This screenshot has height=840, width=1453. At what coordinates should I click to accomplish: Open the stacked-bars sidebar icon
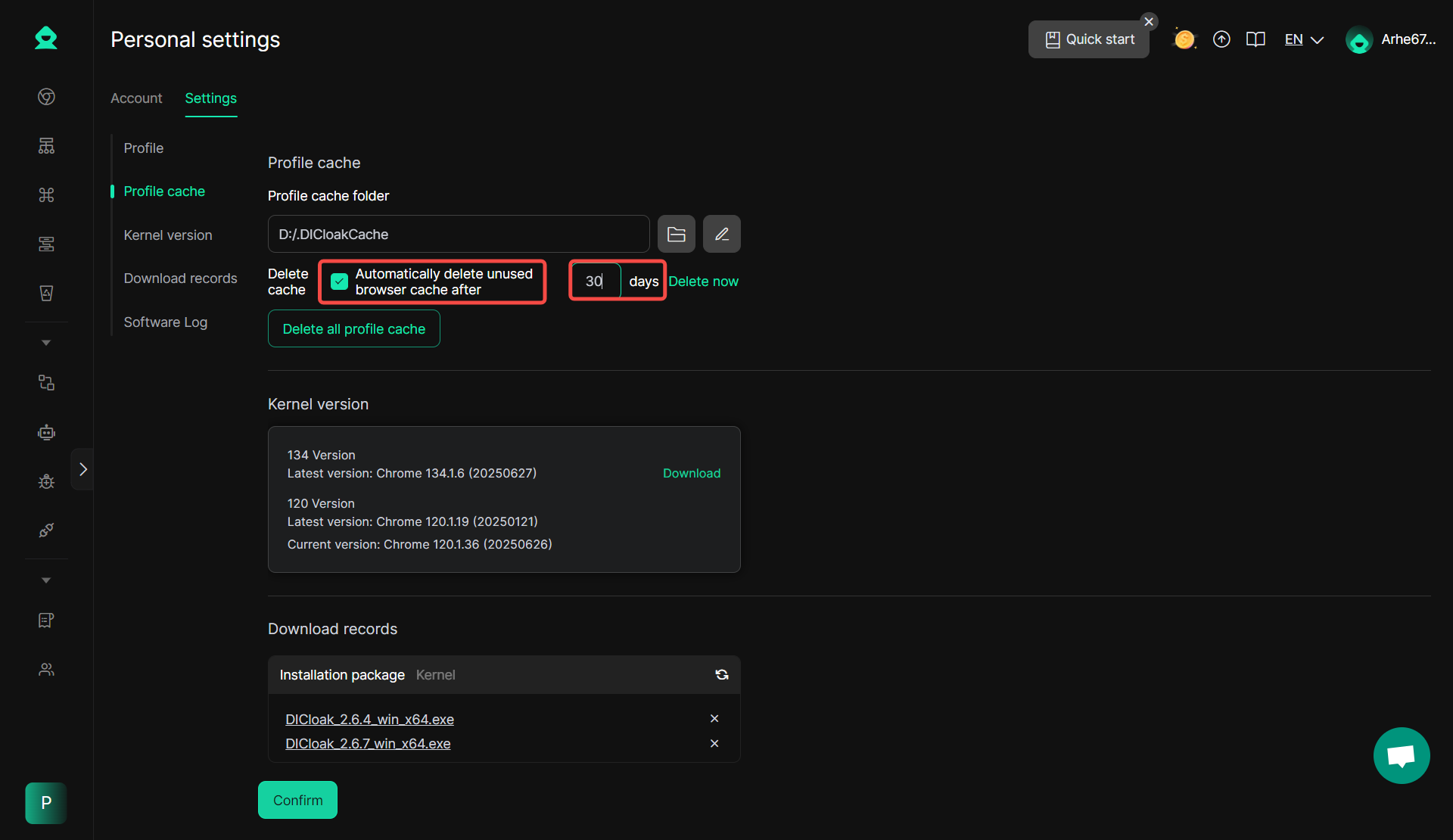click(x=46, y=244)
